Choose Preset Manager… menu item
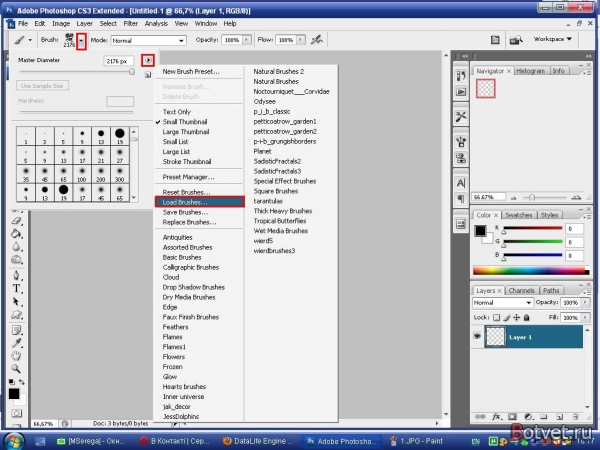This screenshot has height=450, width=600. (188, 177)
